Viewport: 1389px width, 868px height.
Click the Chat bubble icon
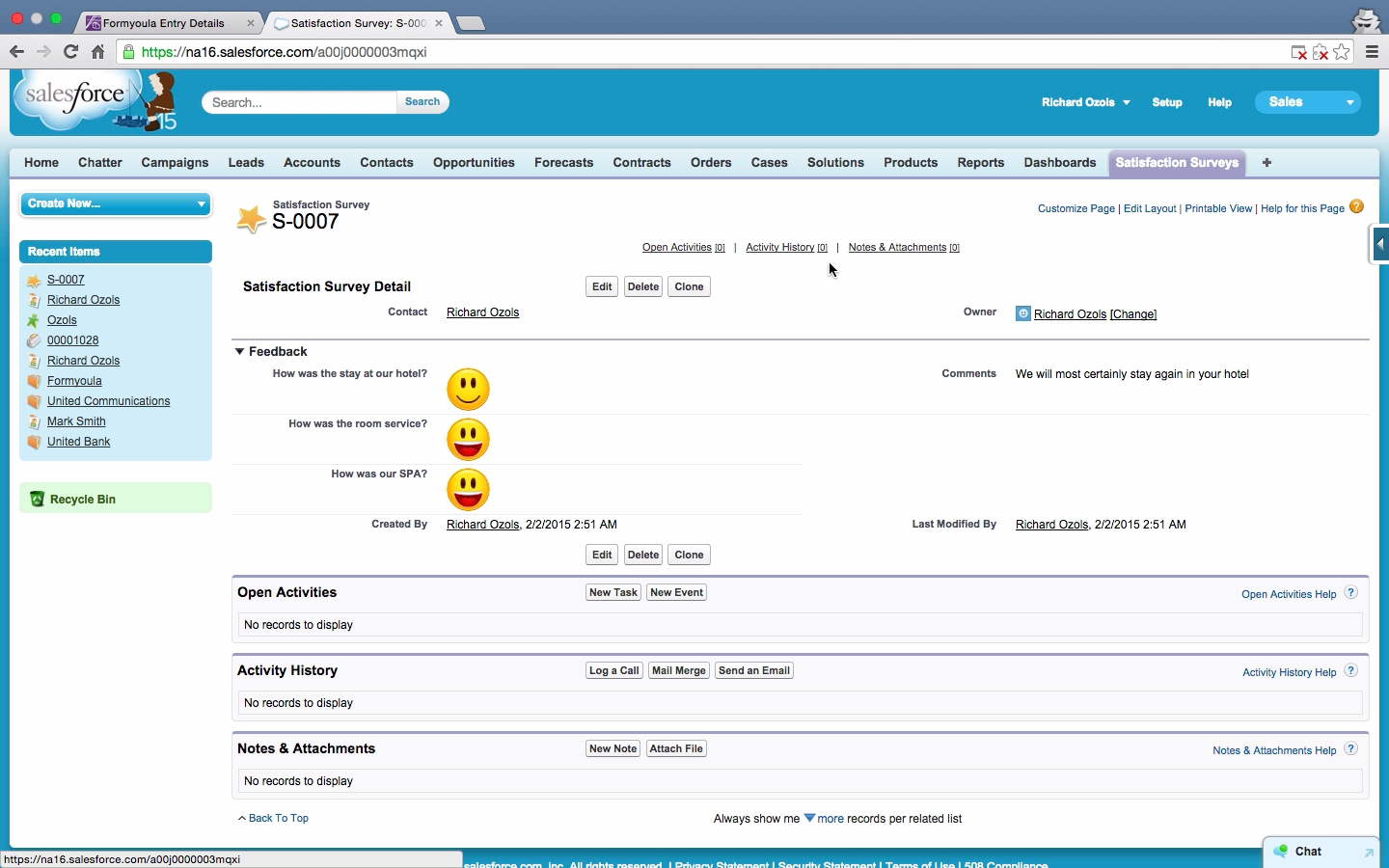coord(1281,851)
